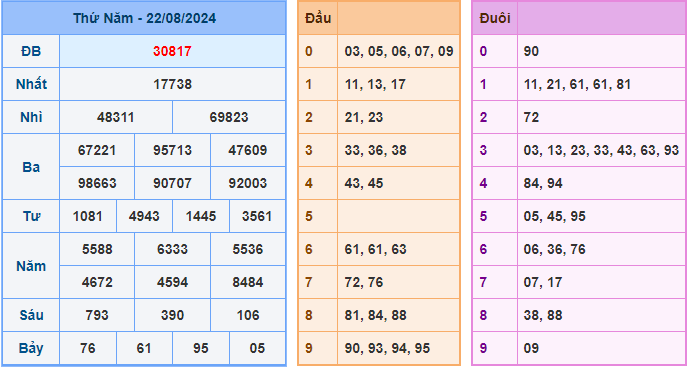Select the Sáu number 390
This screenshot has width=689, height=367.
tap(172, 315)
